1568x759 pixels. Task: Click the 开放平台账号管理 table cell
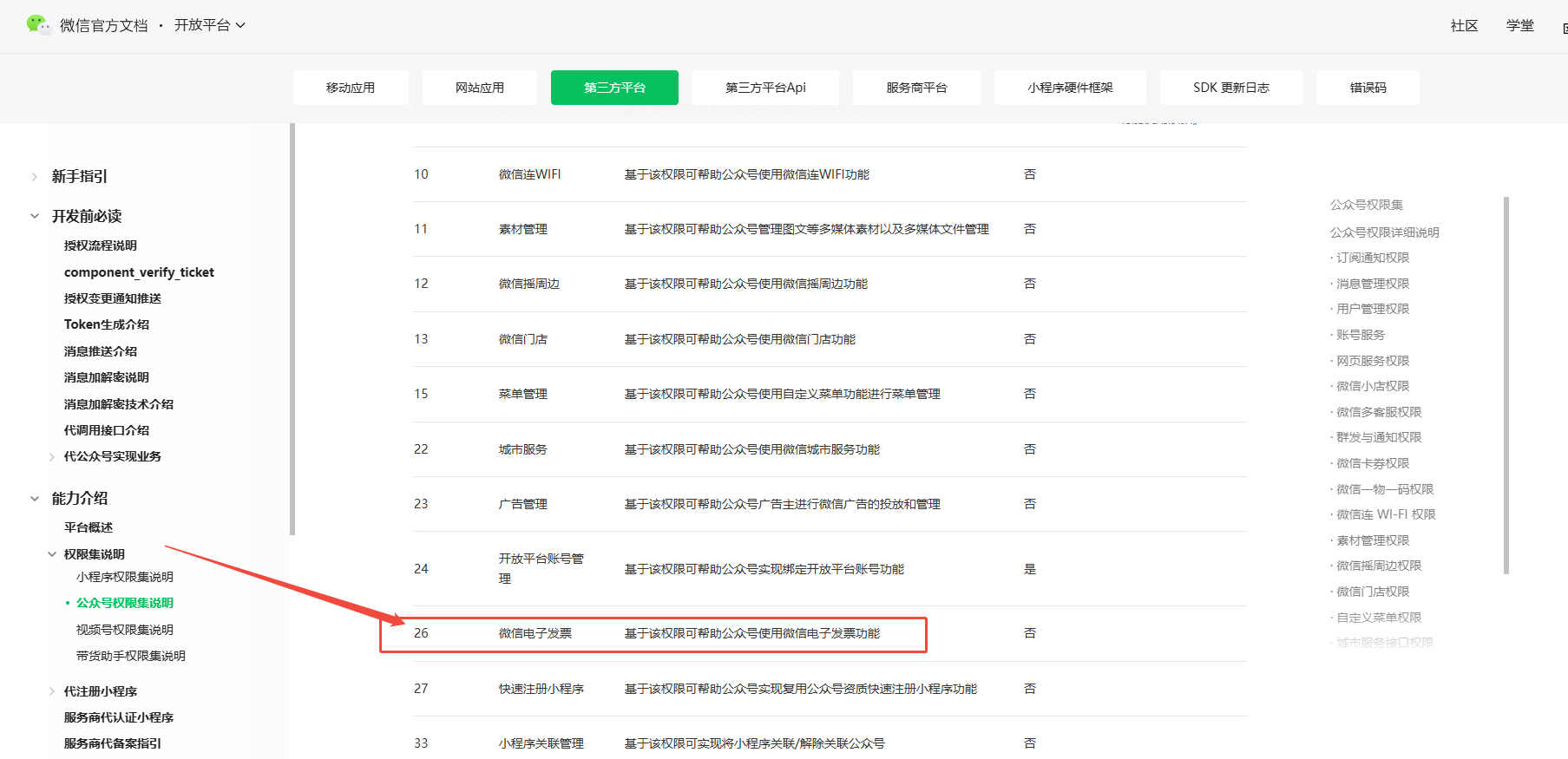click(x=541, y=568)
